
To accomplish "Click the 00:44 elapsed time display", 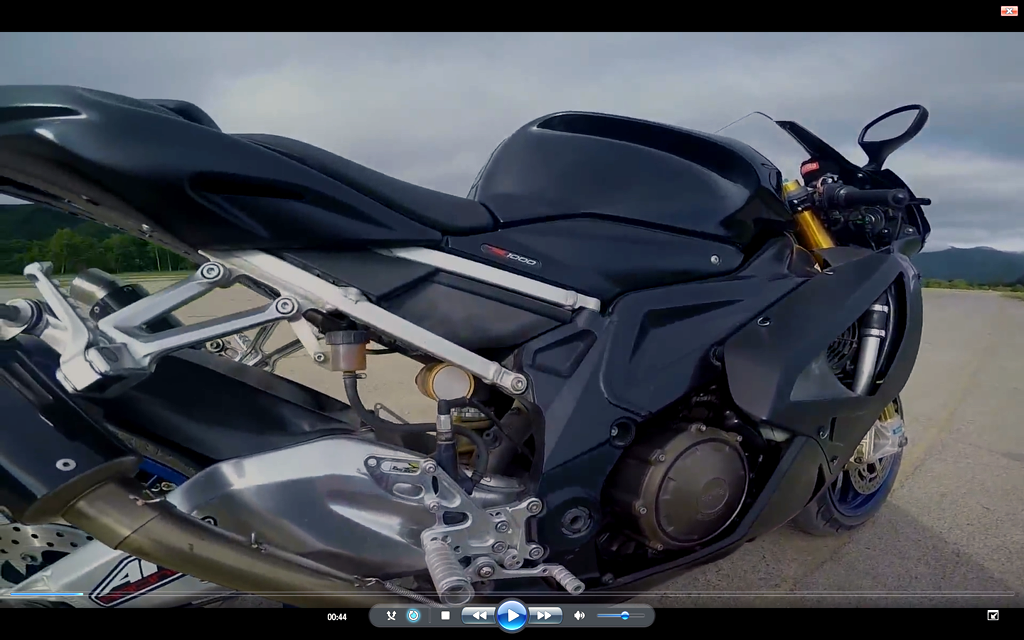I will (x=337, y=616).
